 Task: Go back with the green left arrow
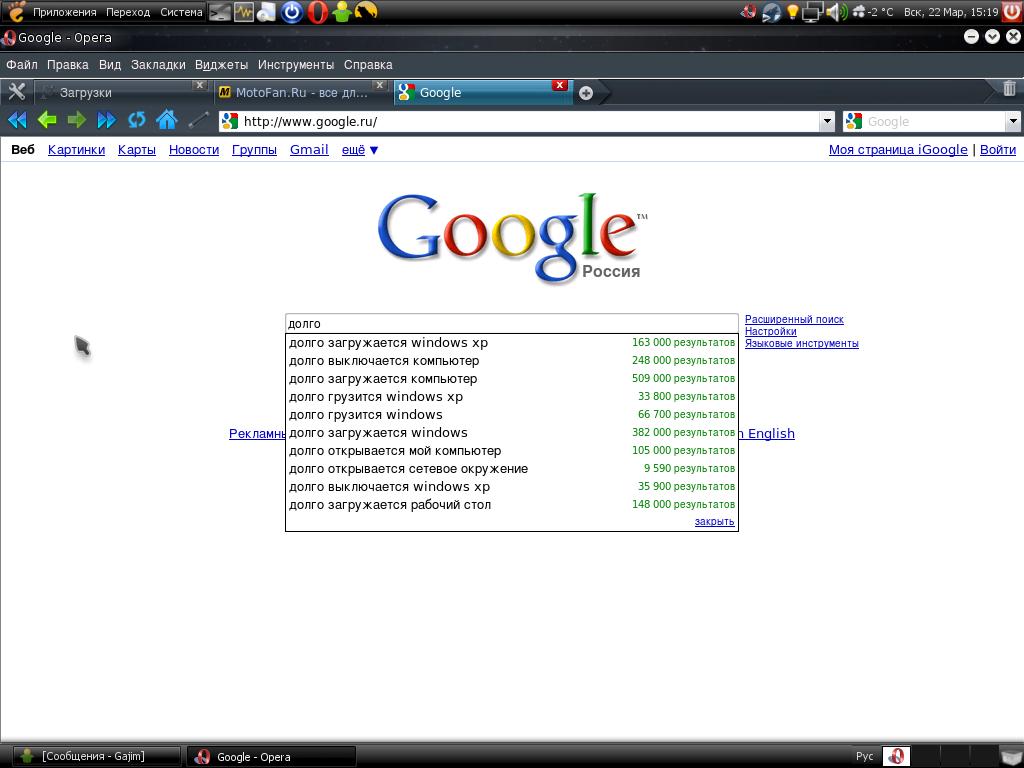[x=47, y=120]
